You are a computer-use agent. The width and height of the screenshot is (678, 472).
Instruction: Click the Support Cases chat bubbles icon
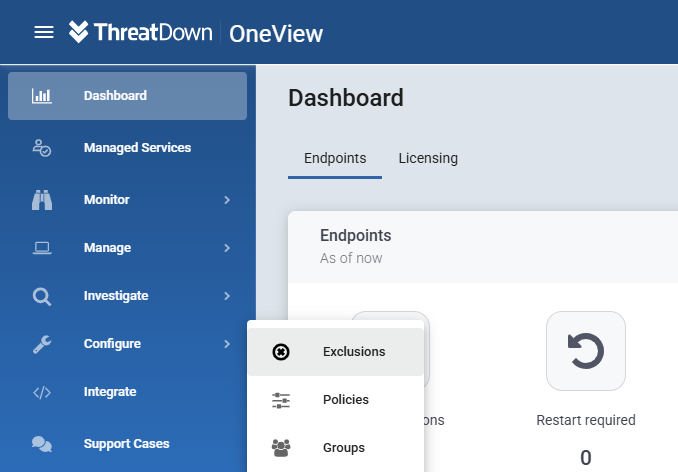coord(42,444)
